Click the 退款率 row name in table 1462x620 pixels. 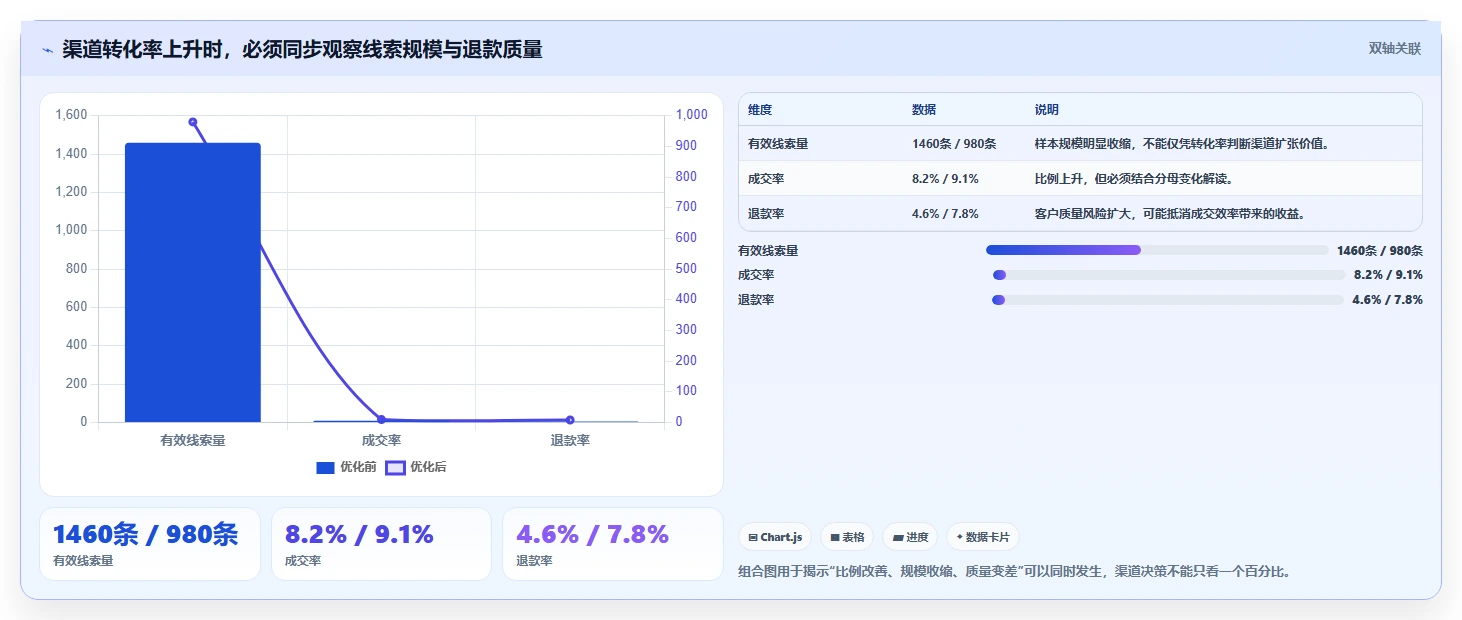click(x=766, y=214)
